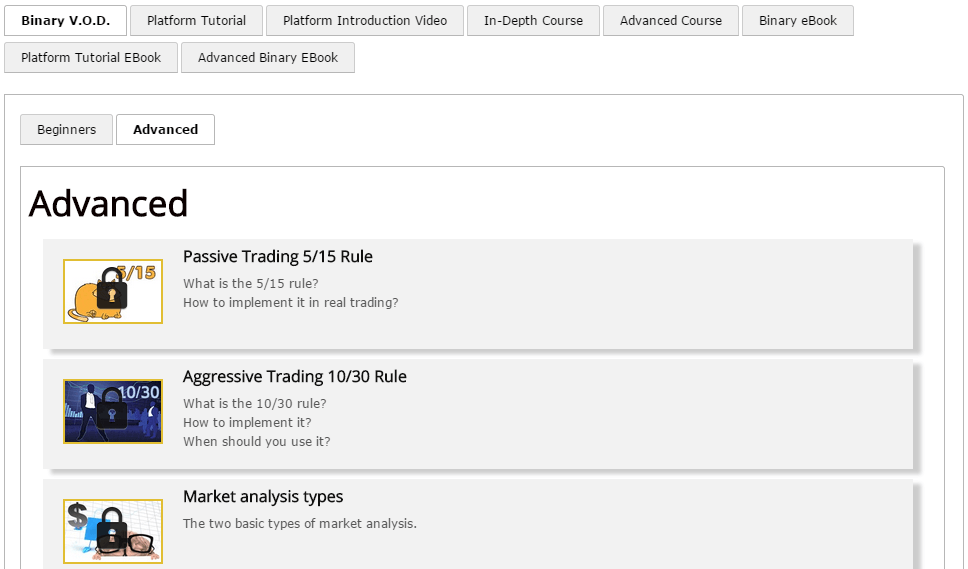The width and height of the screenshot is (968, 569).
Task: Open the Platform Introduction Video tab
Action: point(365,21)
